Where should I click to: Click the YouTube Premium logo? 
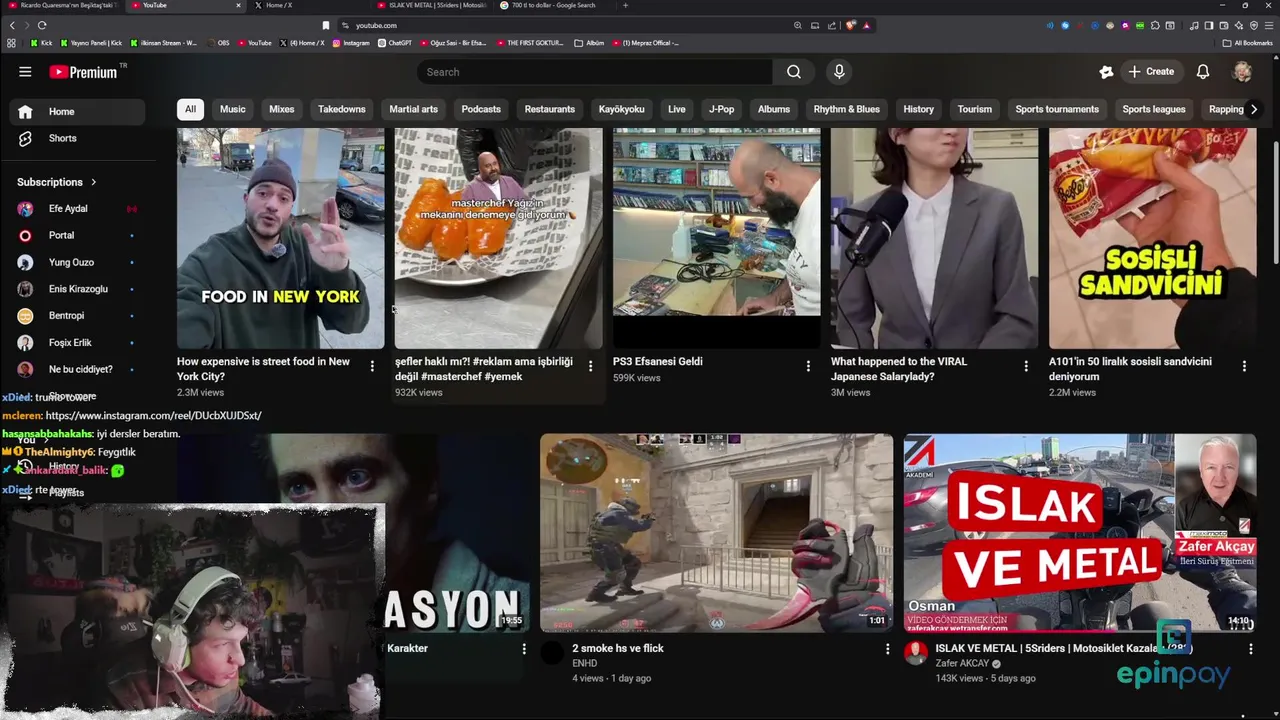point(84,72)
